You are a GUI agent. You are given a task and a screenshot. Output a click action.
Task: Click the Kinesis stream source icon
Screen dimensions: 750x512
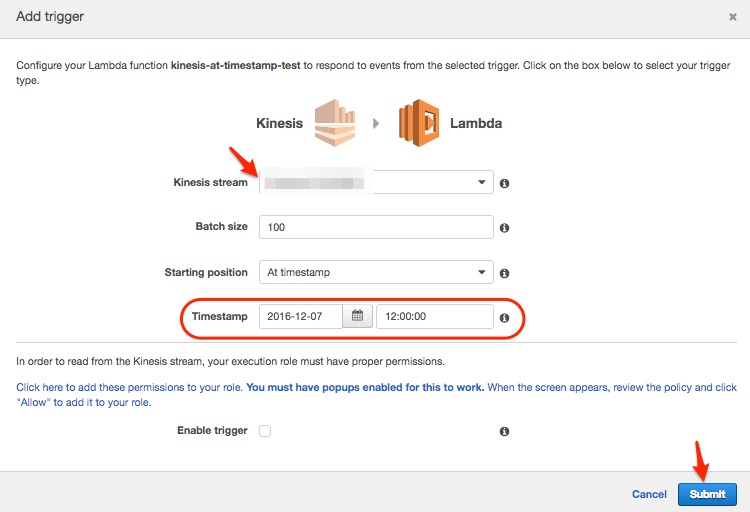point(334,123)
